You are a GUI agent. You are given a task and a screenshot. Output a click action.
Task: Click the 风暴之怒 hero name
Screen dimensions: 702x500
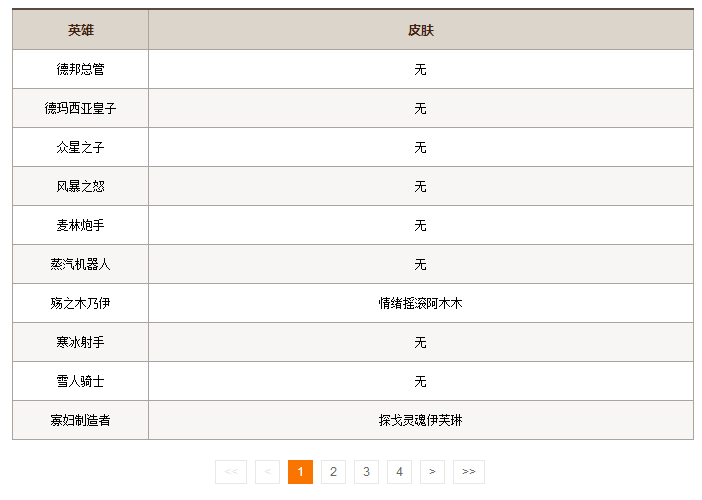click(81, 186)
